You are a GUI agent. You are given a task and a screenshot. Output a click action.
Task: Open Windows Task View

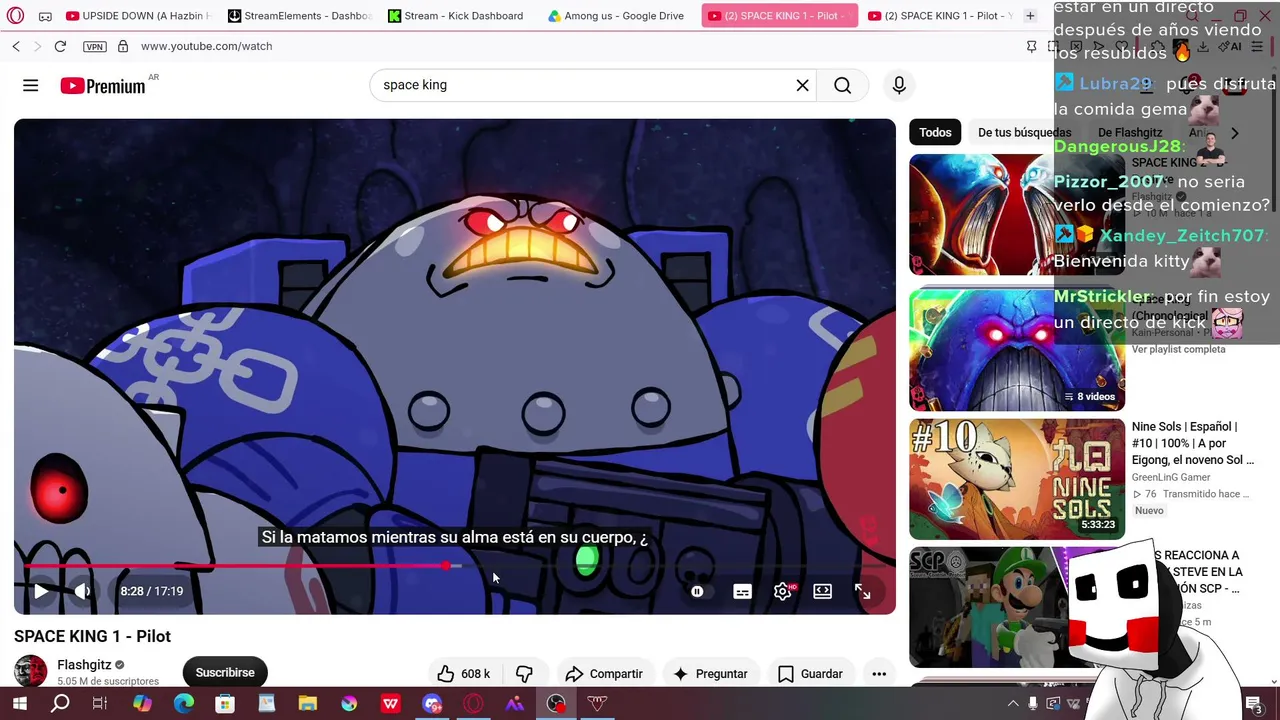click(x=100, y=704)
